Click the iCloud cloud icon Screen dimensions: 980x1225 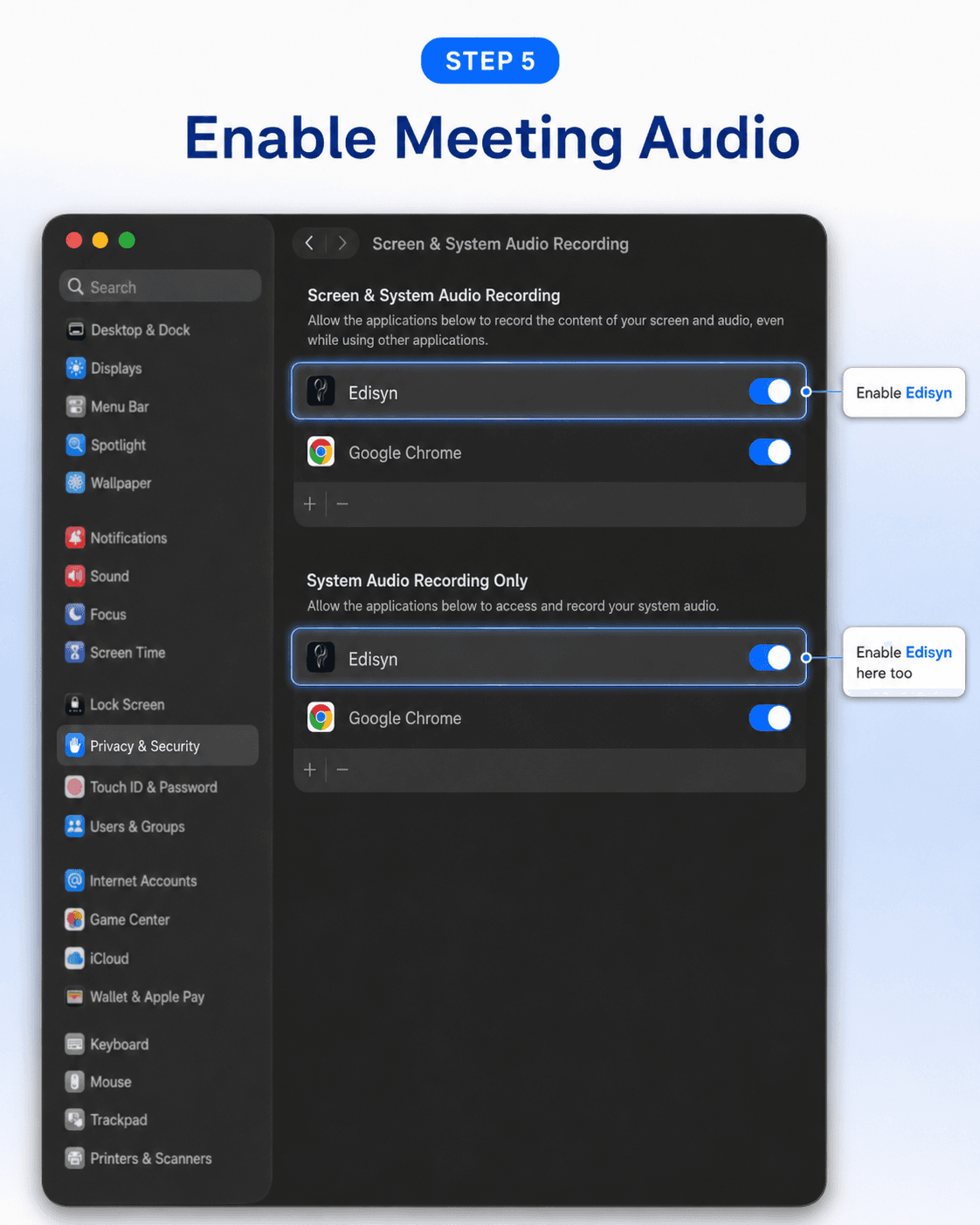[x=75, y=959]
